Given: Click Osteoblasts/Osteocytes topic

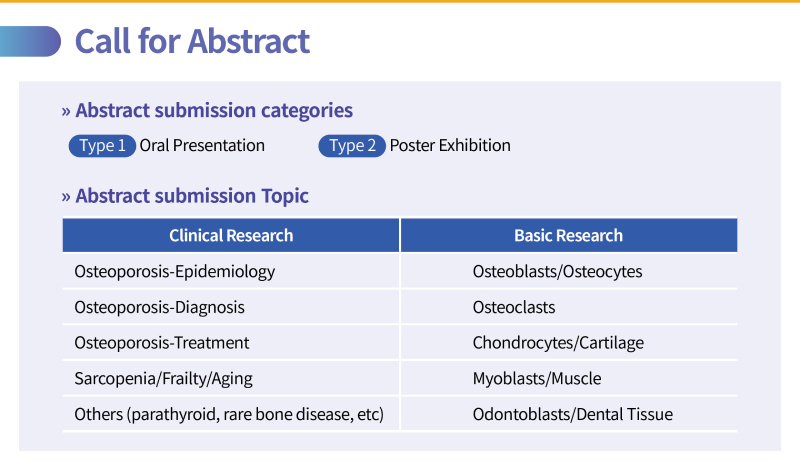Looking at the screenshot, I should [x=557, y=271].
